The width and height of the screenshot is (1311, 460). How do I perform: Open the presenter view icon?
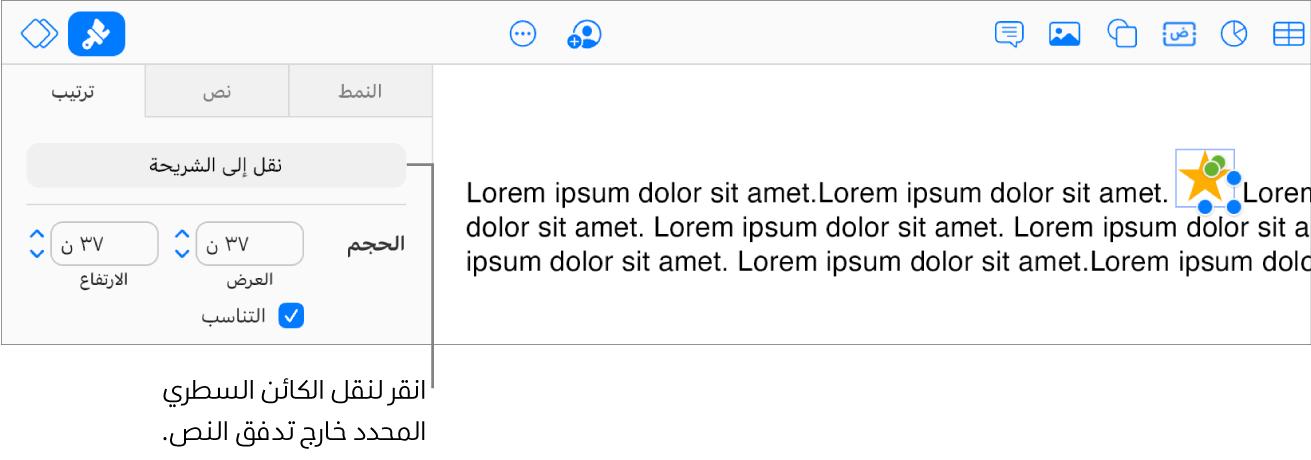tap(40, 34)
